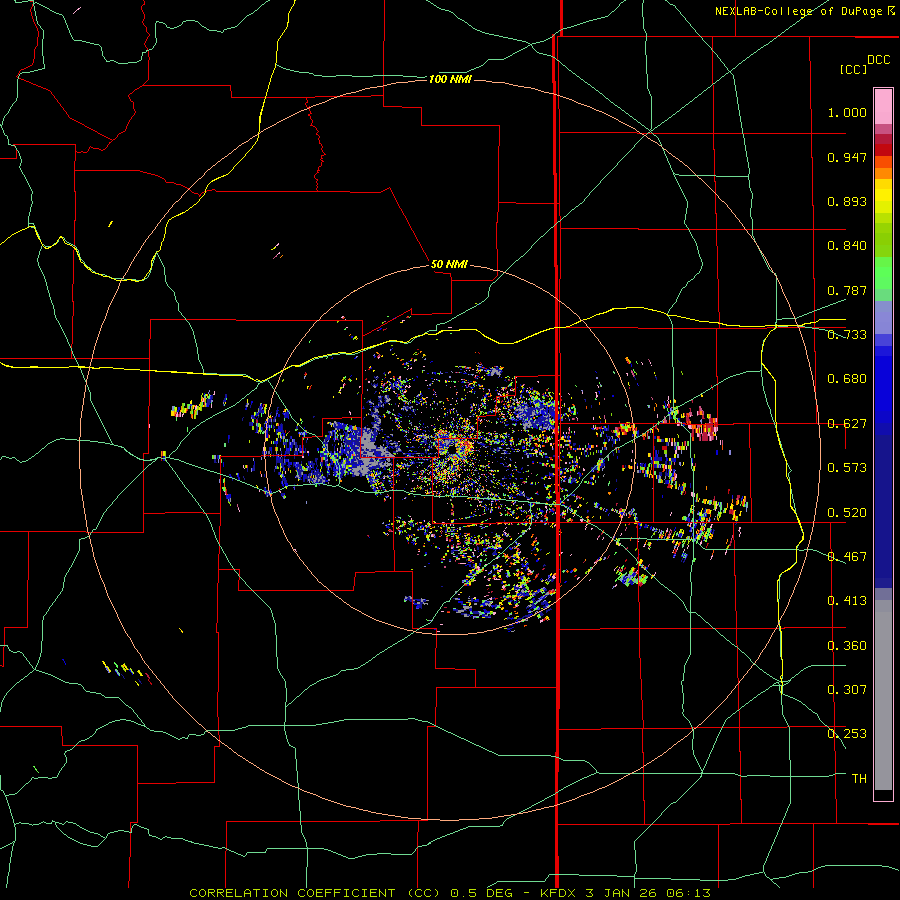Click the 0.307 legend value

847,690
